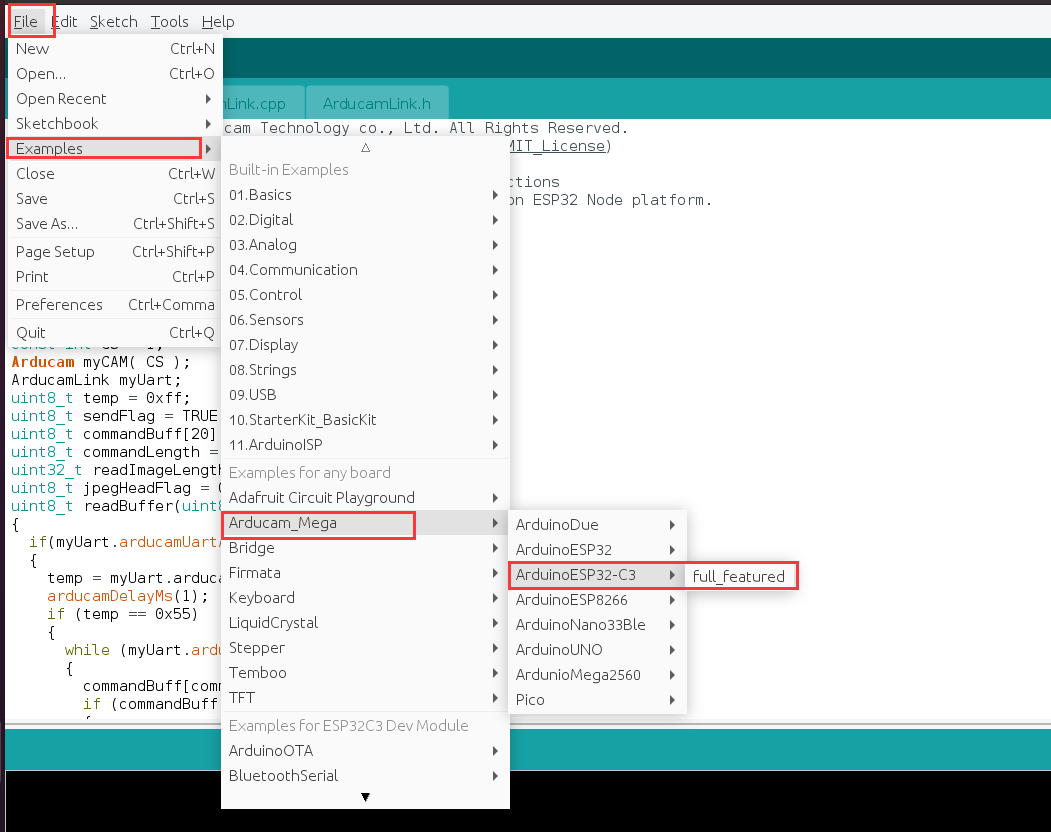The image size is (1051, 832).
Task: Open the full_featured example
Action: click(740, 577)
